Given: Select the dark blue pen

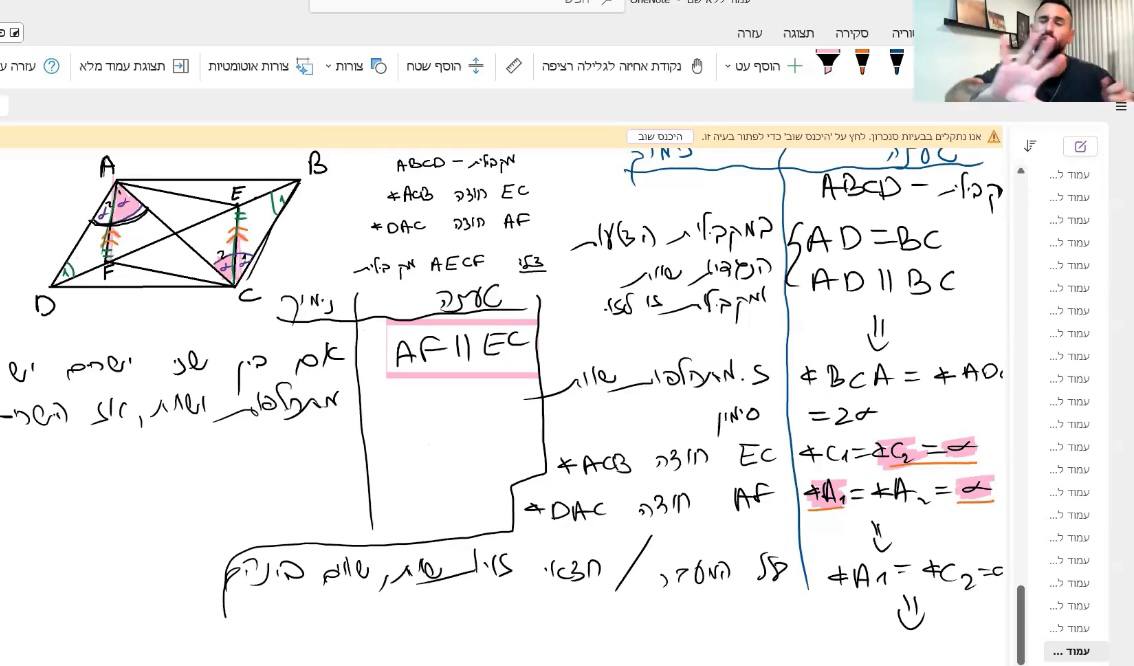Looking at the screenshot, I should tap(896, 63).
